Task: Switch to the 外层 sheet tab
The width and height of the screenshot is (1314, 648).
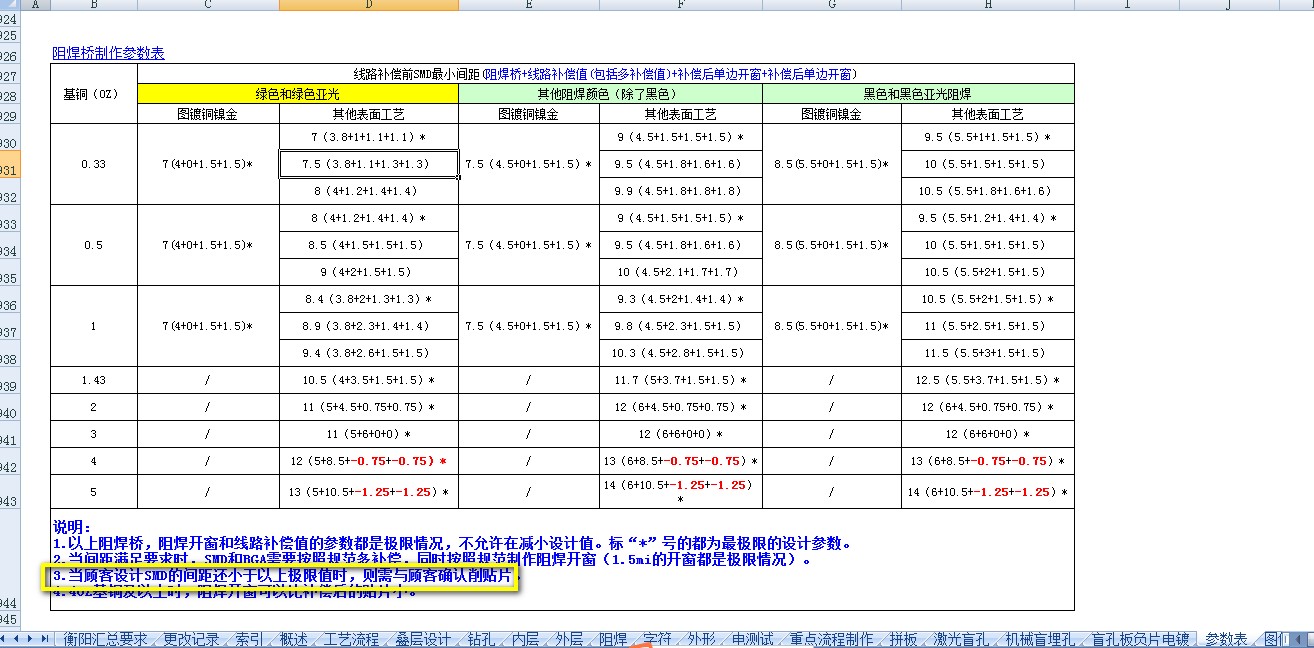Action: [x=569, y=639]
